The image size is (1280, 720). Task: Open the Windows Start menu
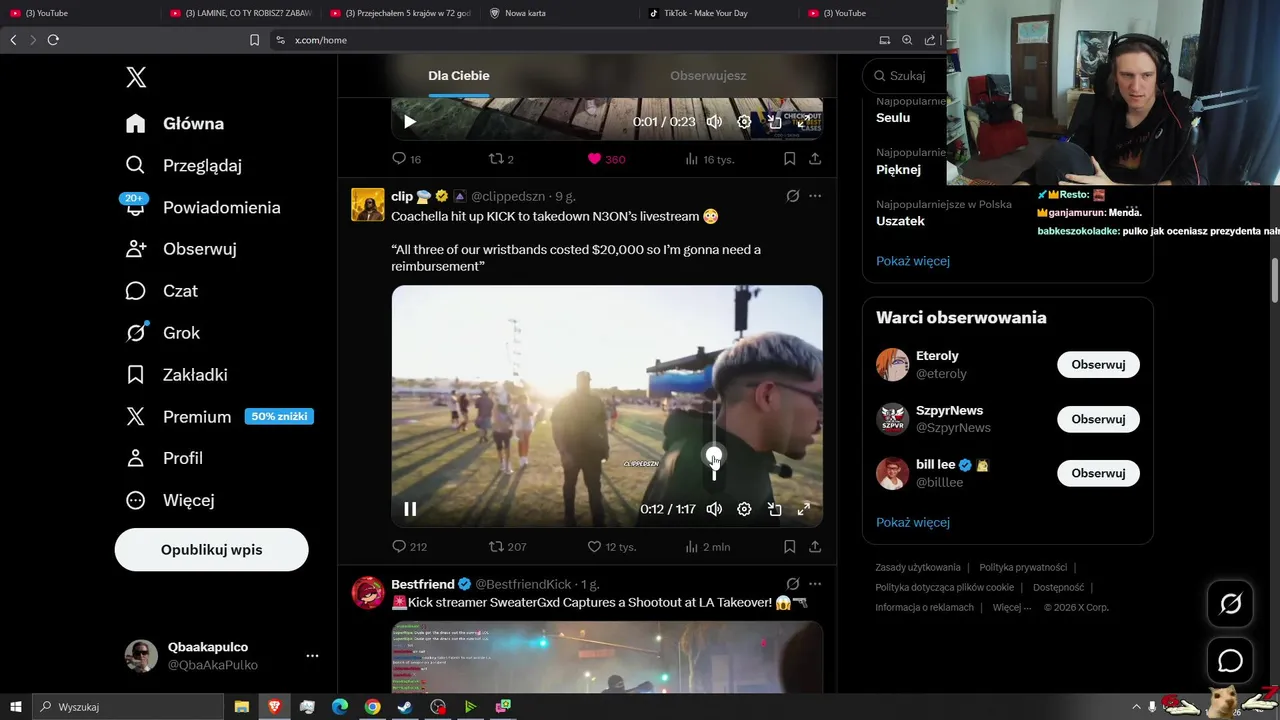(x=15, y=707)
